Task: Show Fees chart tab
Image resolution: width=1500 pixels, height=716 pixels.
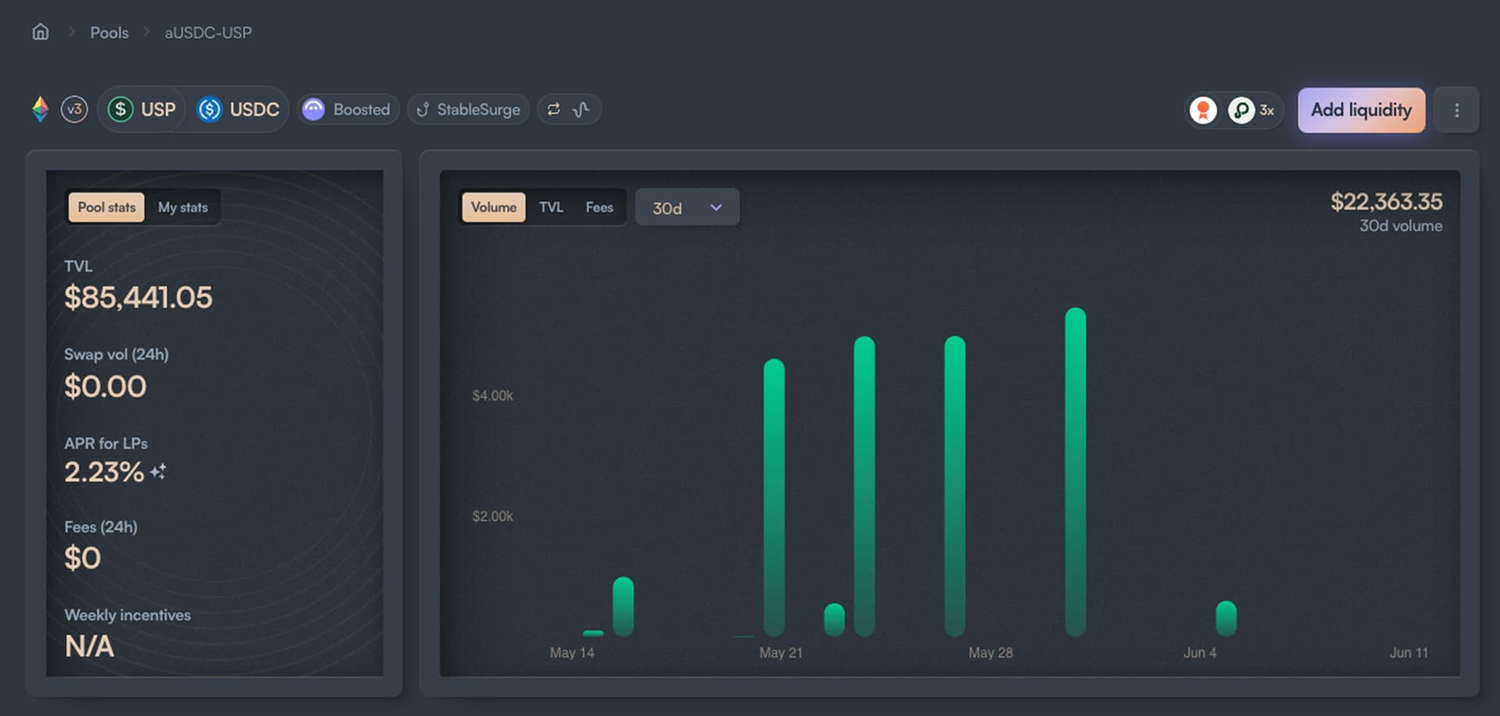Action: tap(599, 207)
